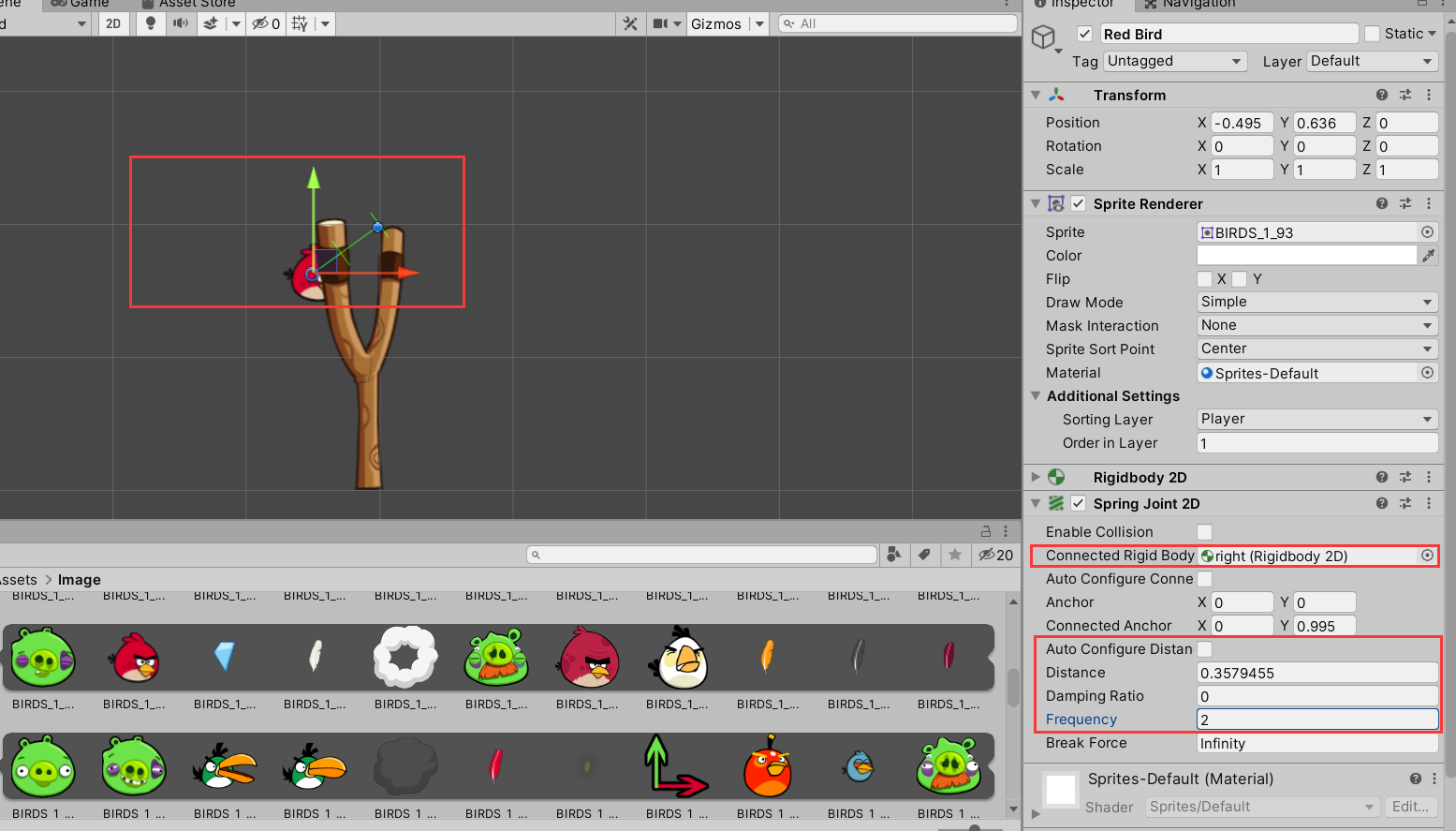Open Sprite Renderer help icon
This screenshot has width=1456, height=831.
click(x=1381, y=203)
